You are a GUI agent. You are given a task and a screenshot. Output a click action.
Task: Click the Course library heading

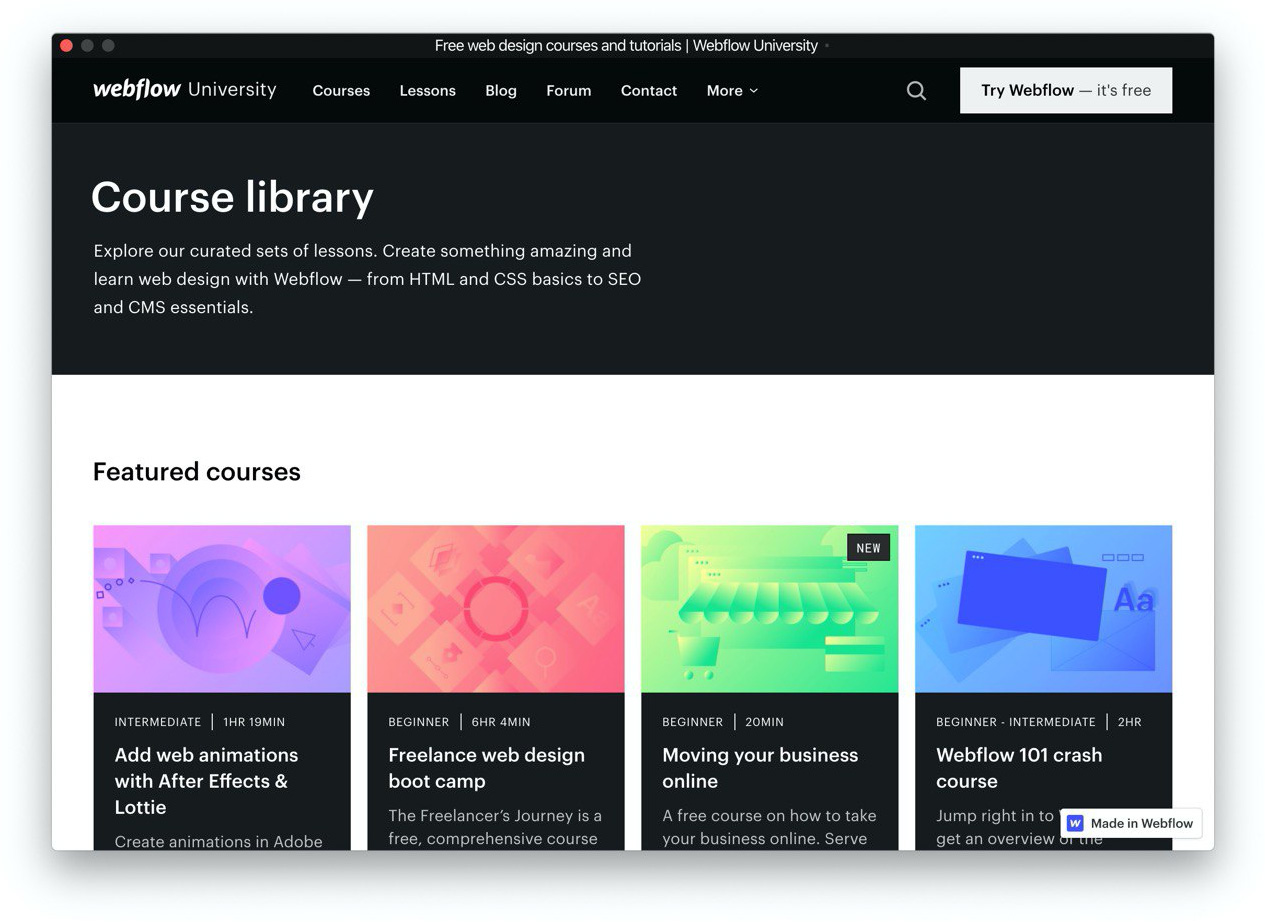coord(233,197)
